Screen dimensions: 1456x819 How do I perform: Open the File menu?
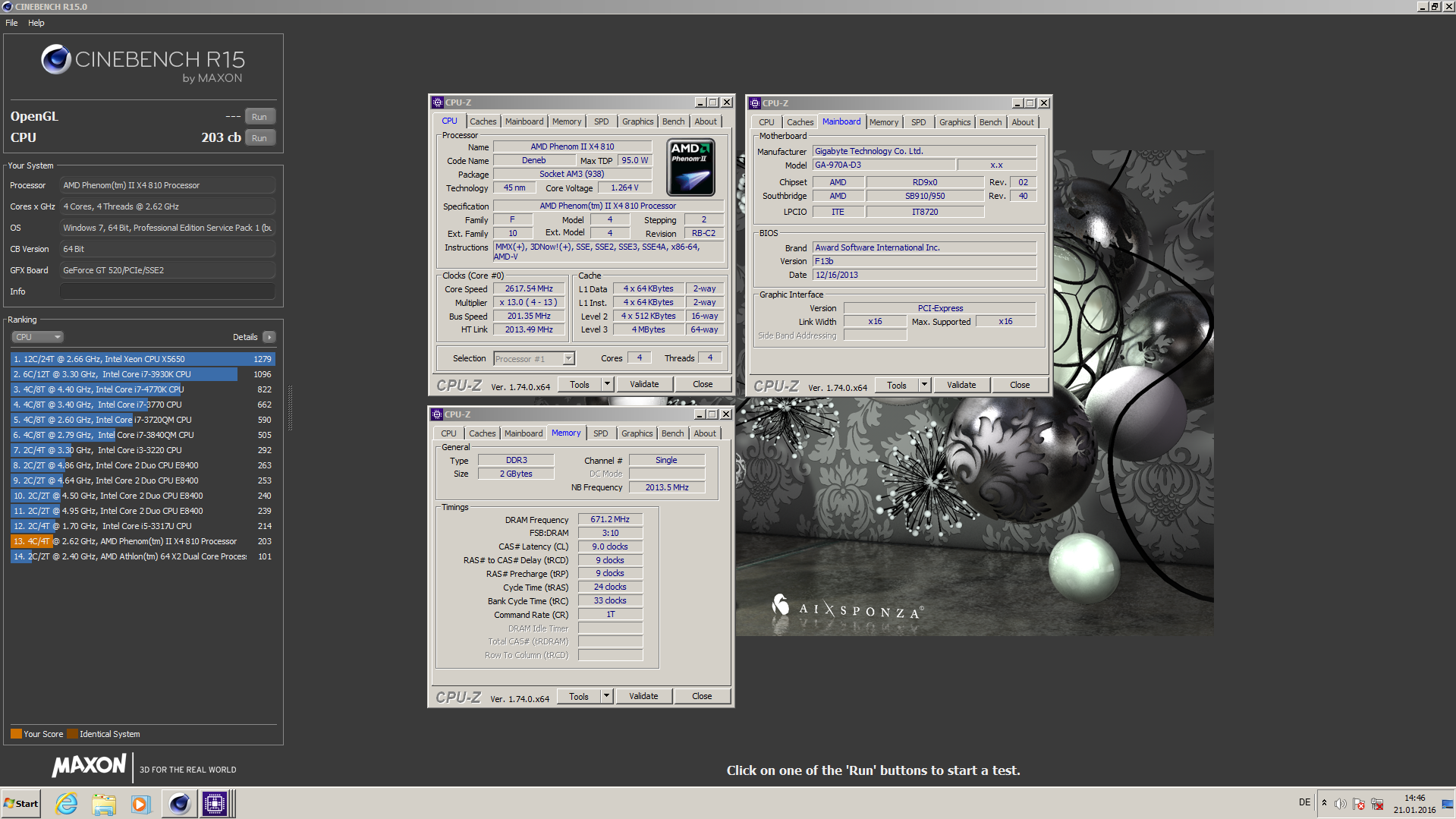click(x=11, y=23)
